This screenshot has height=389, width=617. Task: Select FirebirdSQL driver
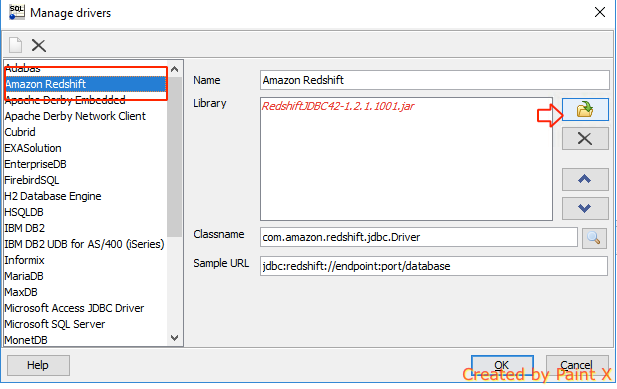(85, 180)
